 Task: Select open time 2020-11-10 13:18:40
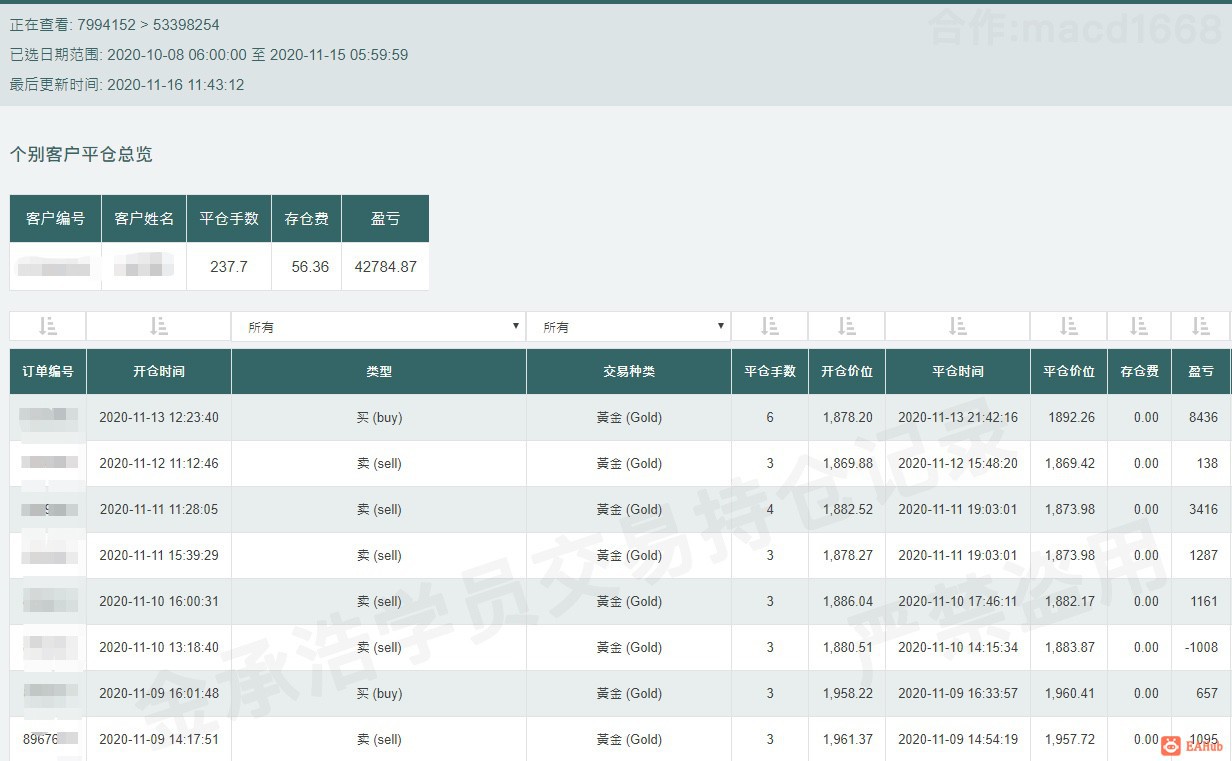click(159, 647)
